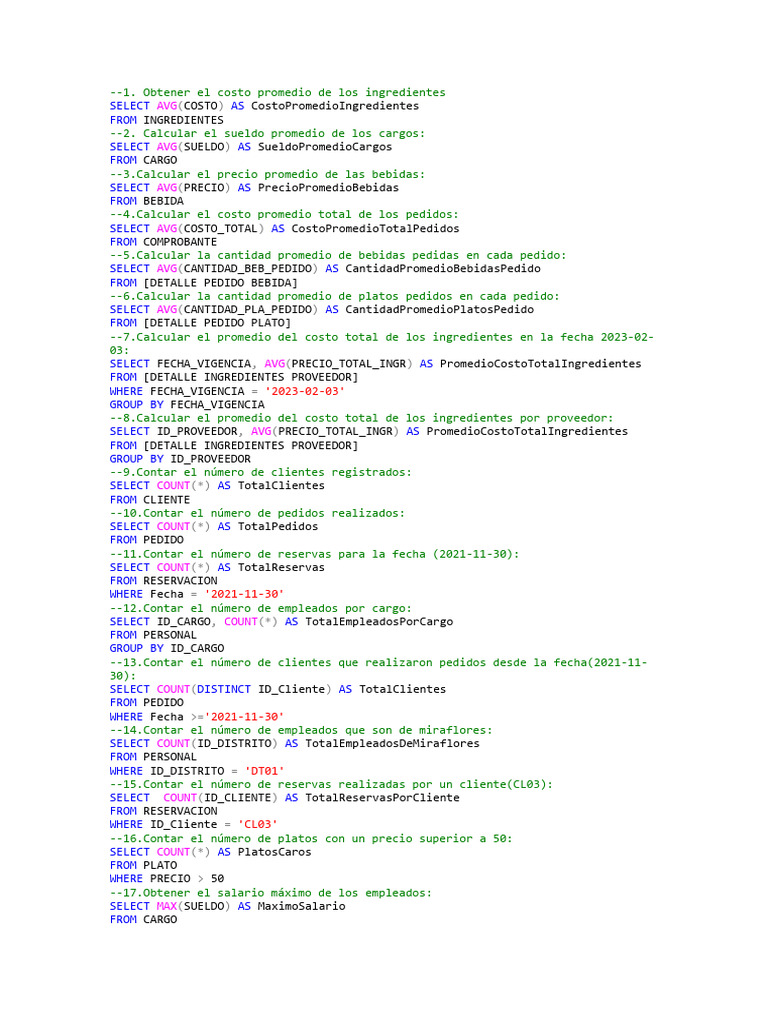This screenshot has height=1024, width=768.
Task: Click the line 'GROUP BY FECHA_VIGENCIA'
Action: point(187,405)
